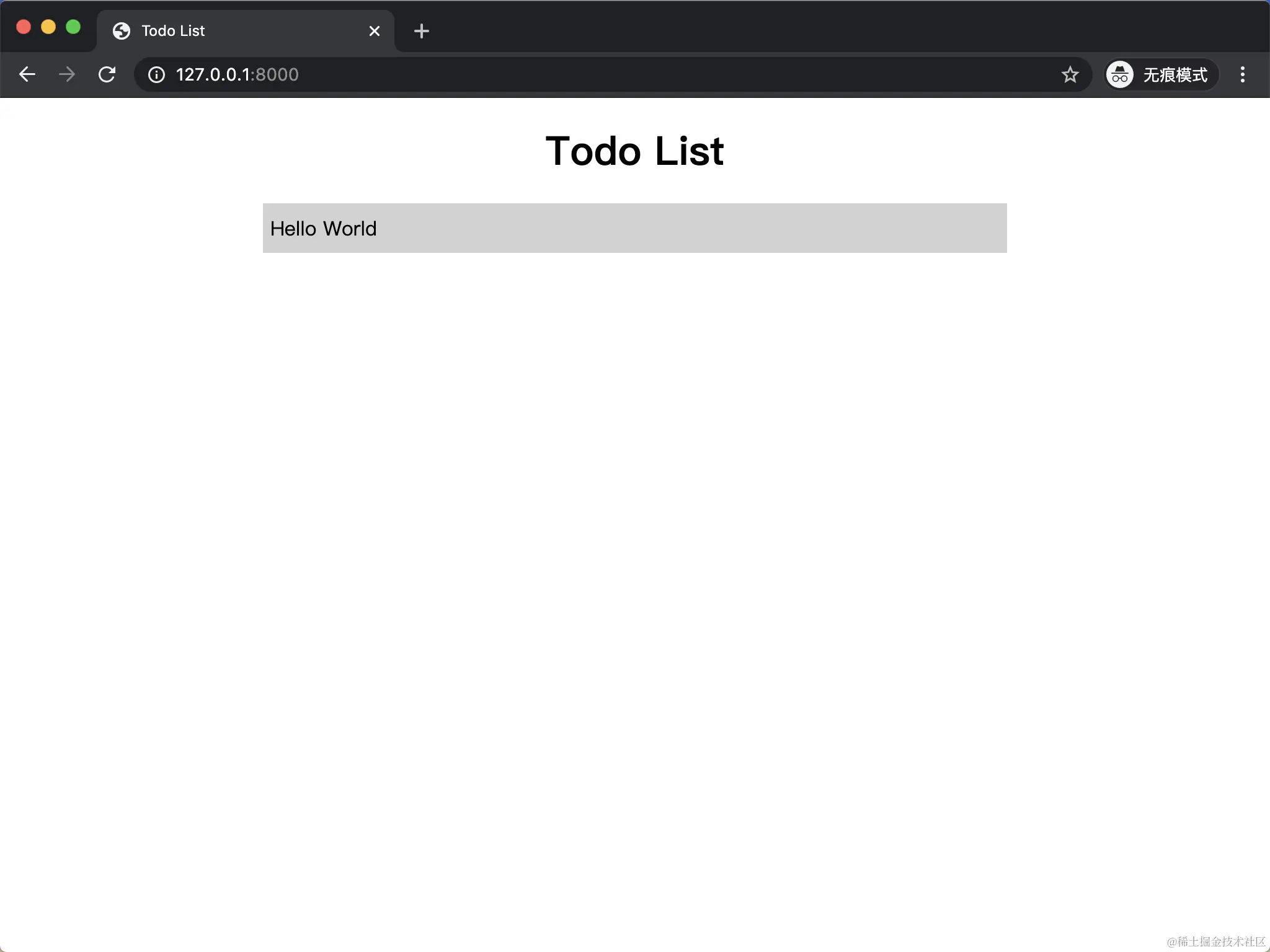The height and width of the screenshot is (952, 1270).
Task: Open a new tab with the plus button
Action: click(x=421, y=31)
